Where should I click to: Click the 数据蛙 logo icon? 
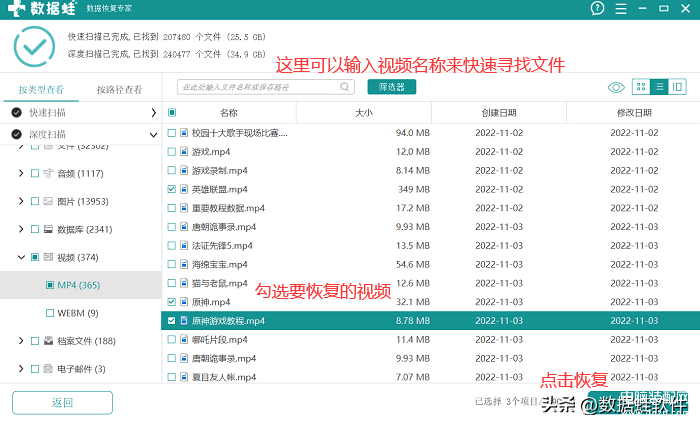pos(17,8)
